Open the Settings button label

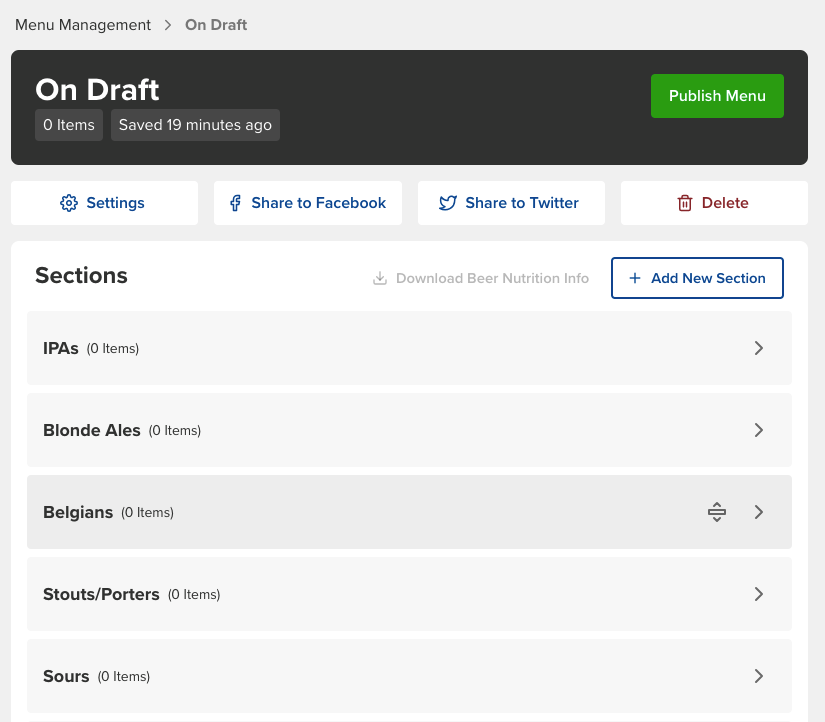115,203
